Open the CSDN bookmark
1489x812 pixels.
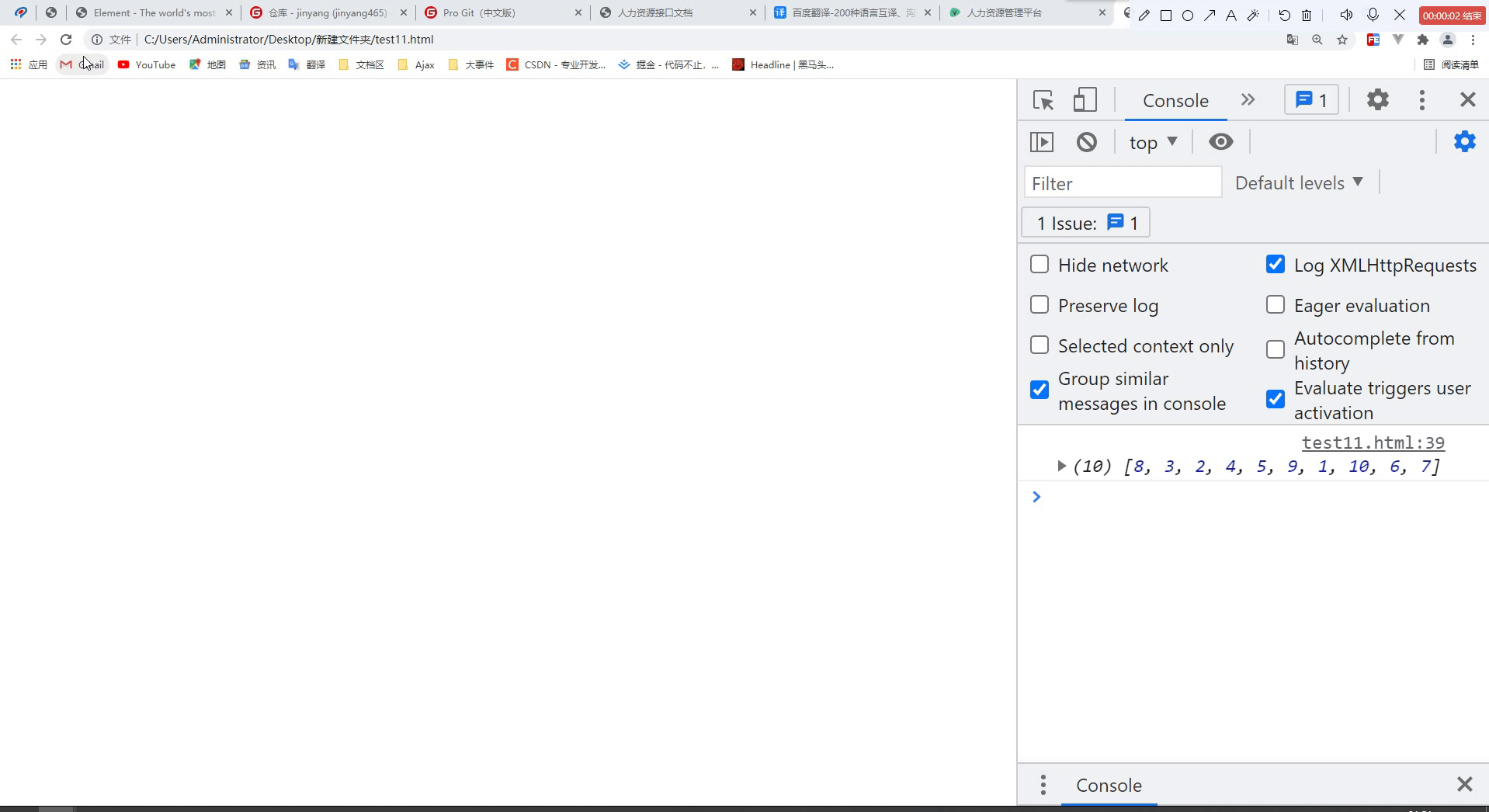pyautogui.click(x=556, y=64)
